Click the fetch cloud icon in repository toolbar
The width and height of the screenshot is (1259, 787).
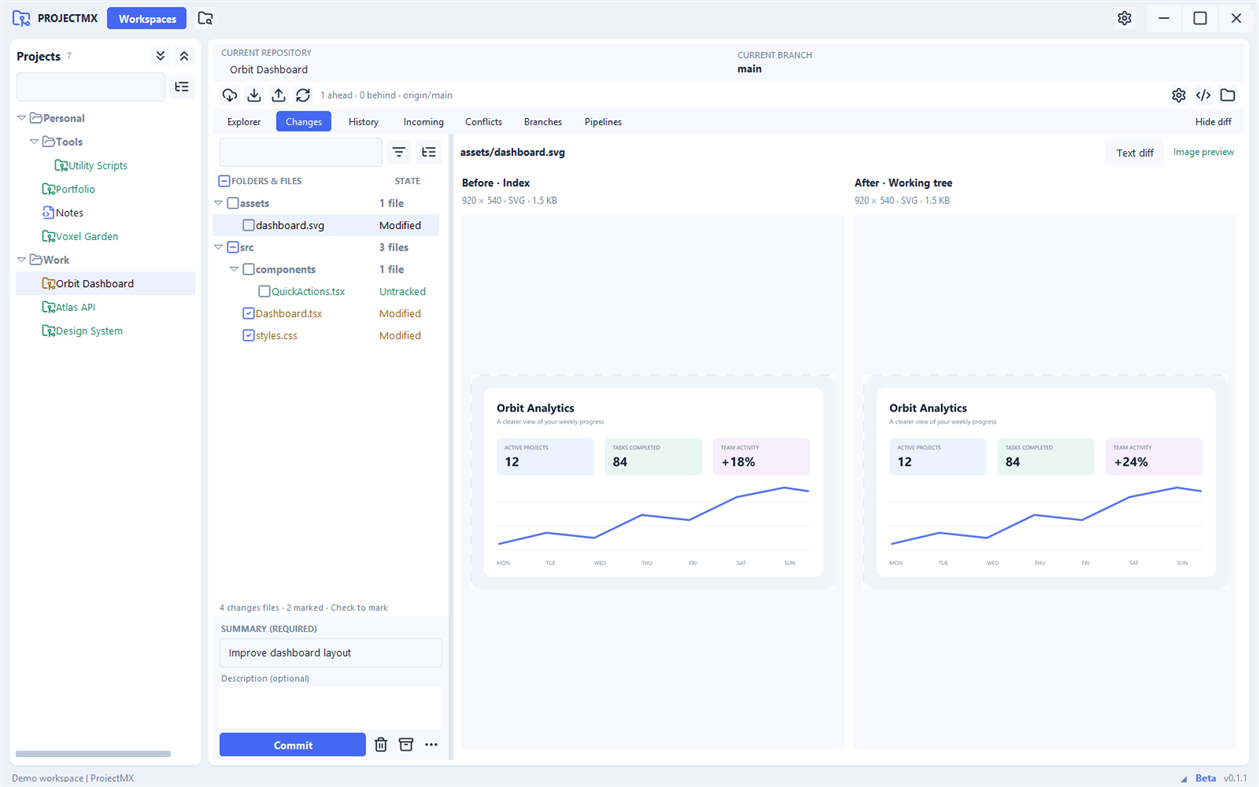coord(230,95)
